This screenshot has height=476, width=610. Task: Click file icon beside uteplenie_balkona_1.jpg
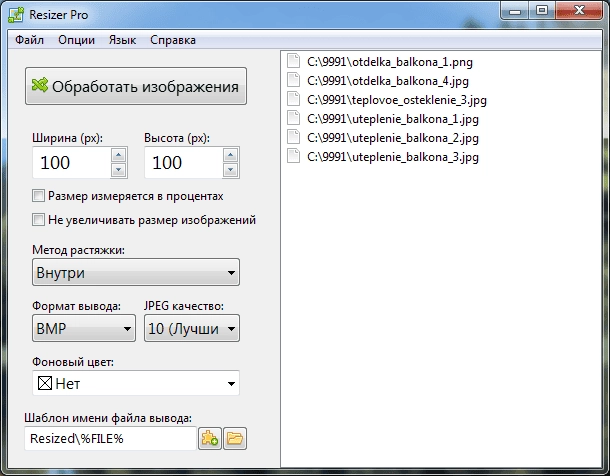point(293,118)
